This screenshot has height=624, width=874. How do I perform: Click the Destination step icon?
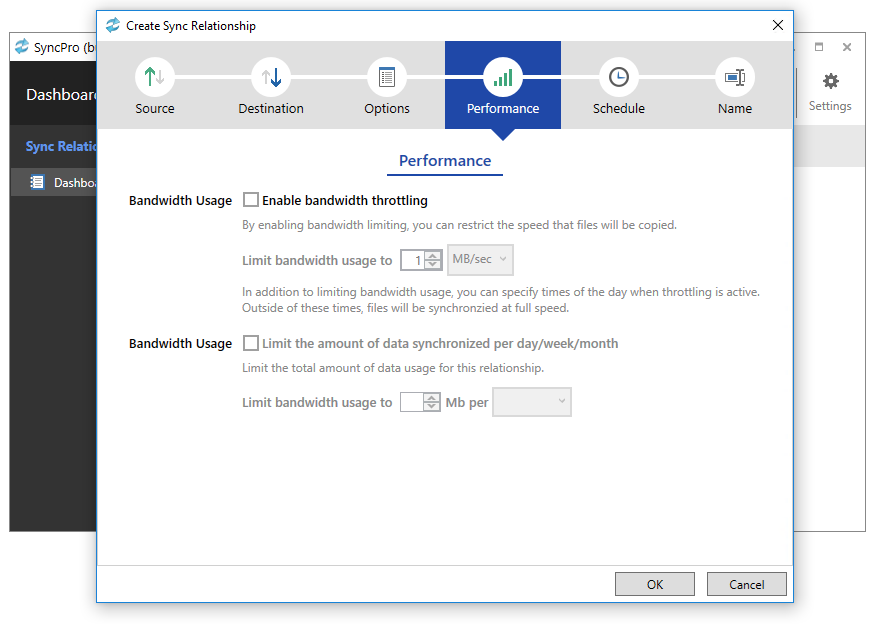pos(271,77)
